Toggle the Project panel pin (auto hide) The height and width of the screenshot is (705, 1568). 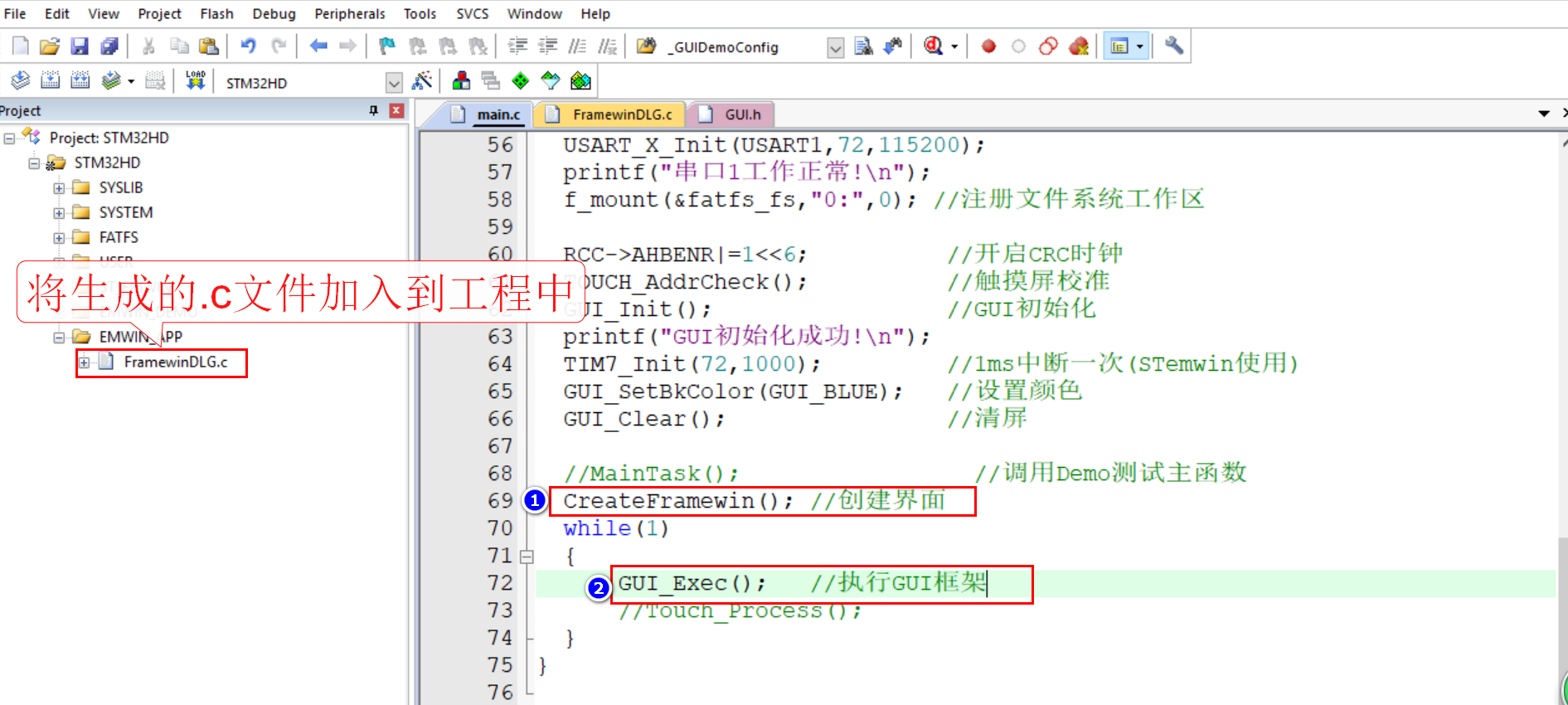373,110
